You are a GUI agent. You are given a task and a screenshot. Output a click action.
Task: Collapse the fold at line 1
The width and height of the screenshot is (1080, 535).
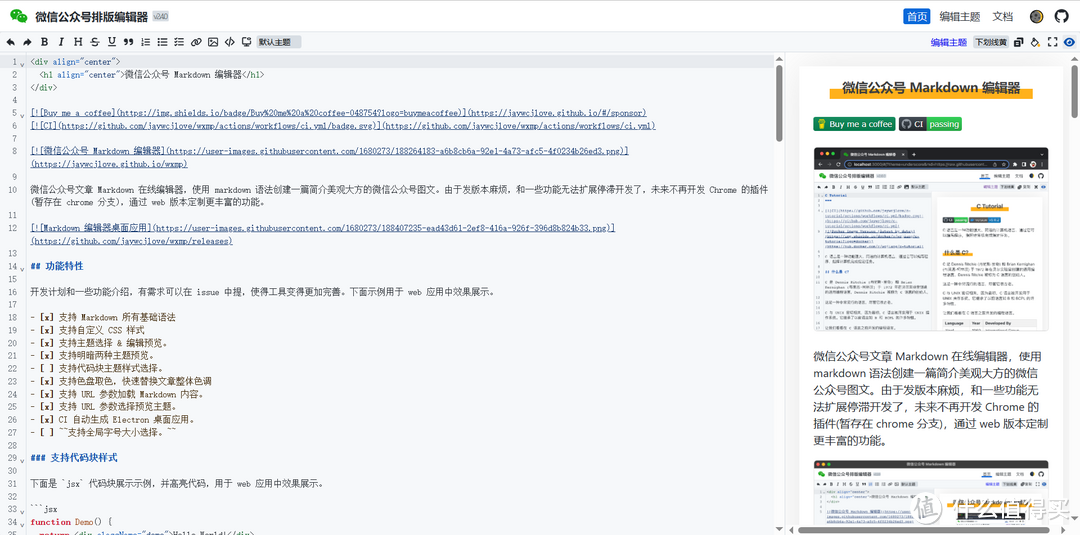pyautogui.click(x=22, y=63)
